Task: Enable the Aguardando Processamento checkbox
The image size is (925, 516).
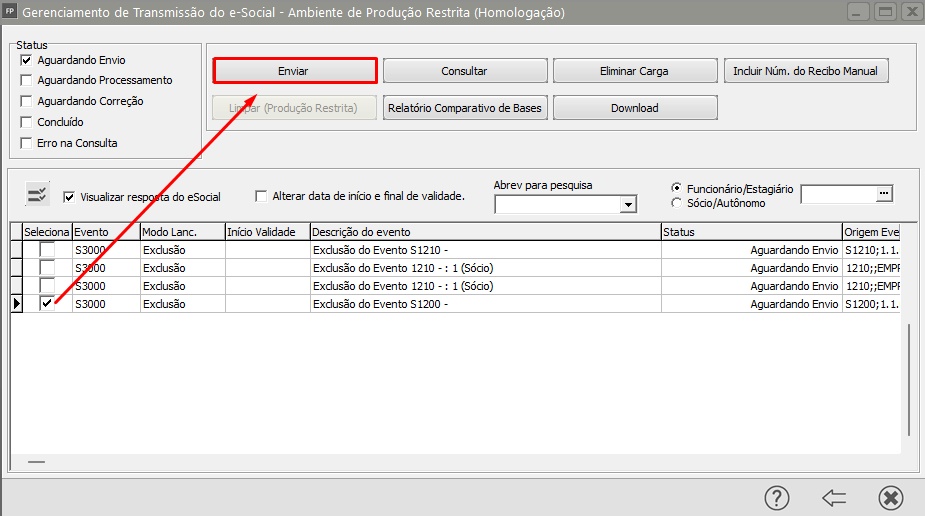Action: (26, 80)
